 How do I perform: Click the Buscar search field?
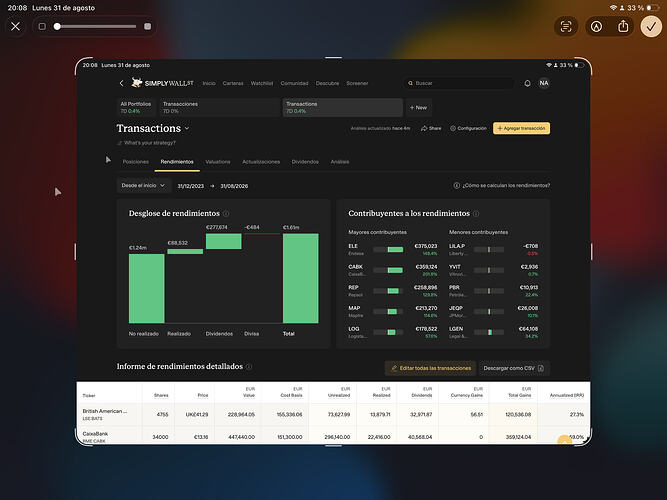pyautogui.click(x=458, y=83)
